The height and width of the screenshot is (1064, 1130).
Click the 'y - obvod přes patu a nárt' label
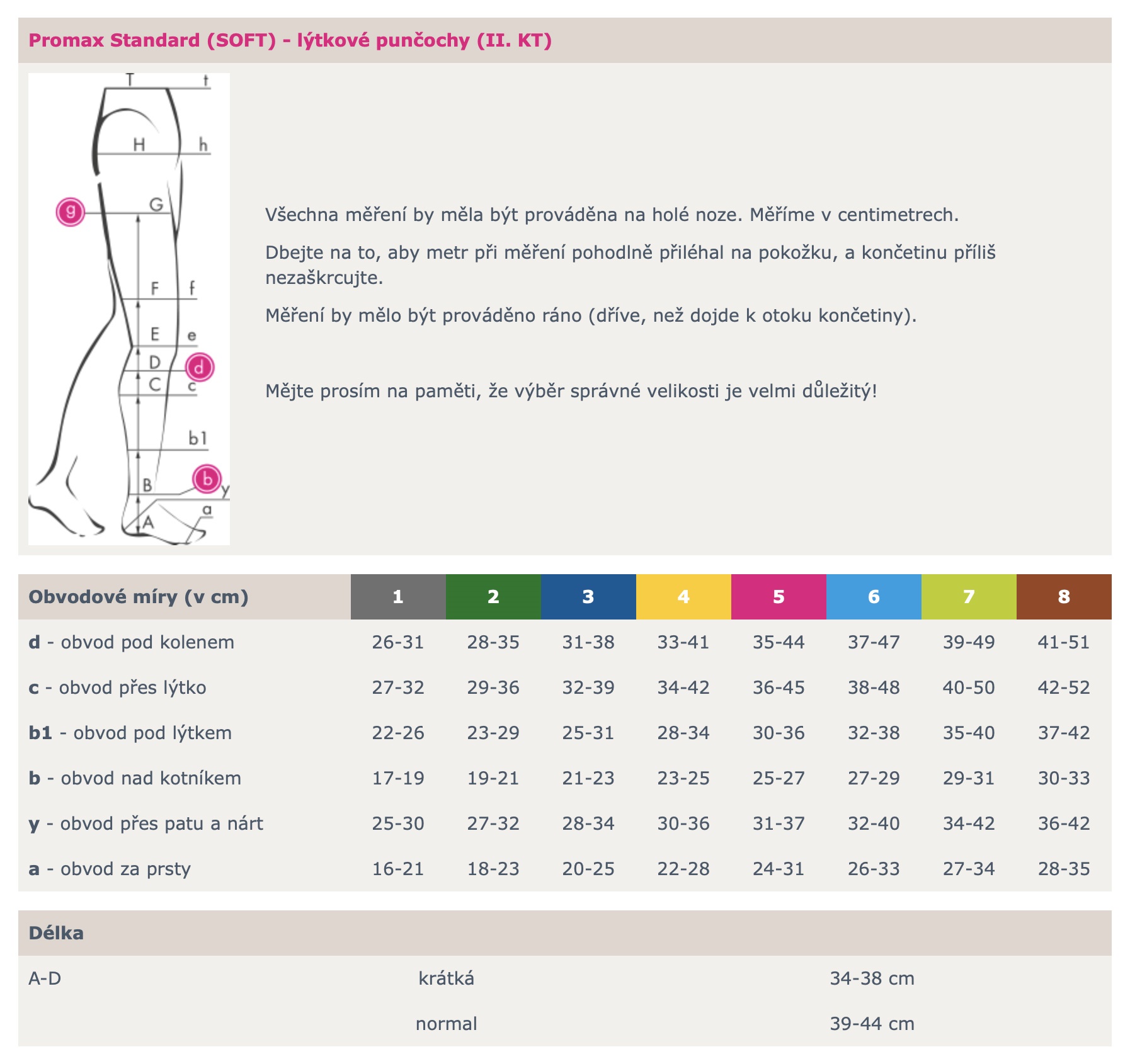point(146,823)
